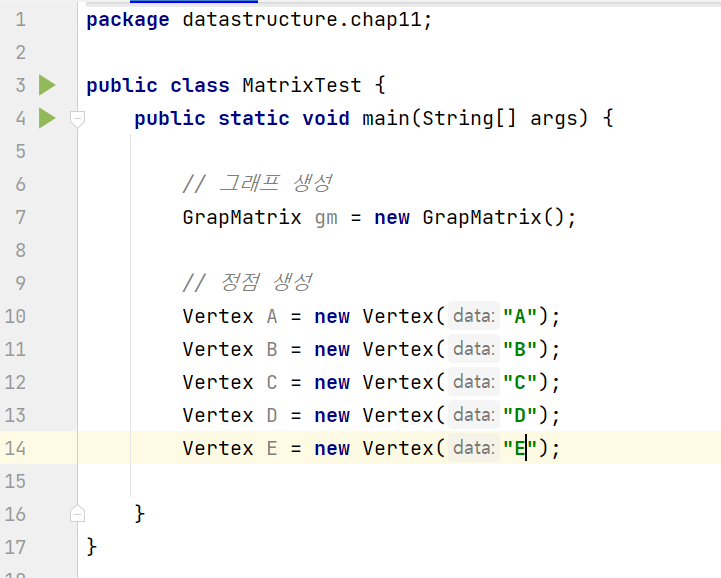Click the static keyword on line 4
The width and height of the screenshot is (721, 578).
pyautogui.click(x=254, y=119)
